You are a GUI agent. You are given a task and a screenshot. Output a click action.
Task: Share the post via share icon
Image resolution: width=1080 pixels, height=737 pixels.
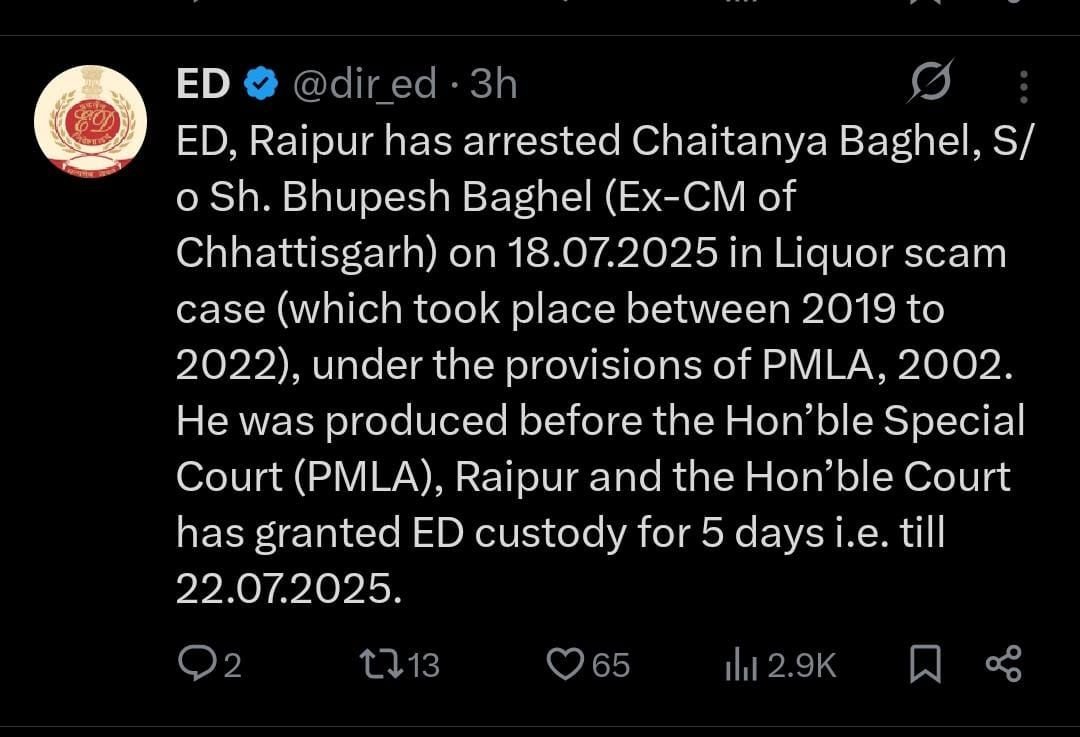pos(1003,664)
